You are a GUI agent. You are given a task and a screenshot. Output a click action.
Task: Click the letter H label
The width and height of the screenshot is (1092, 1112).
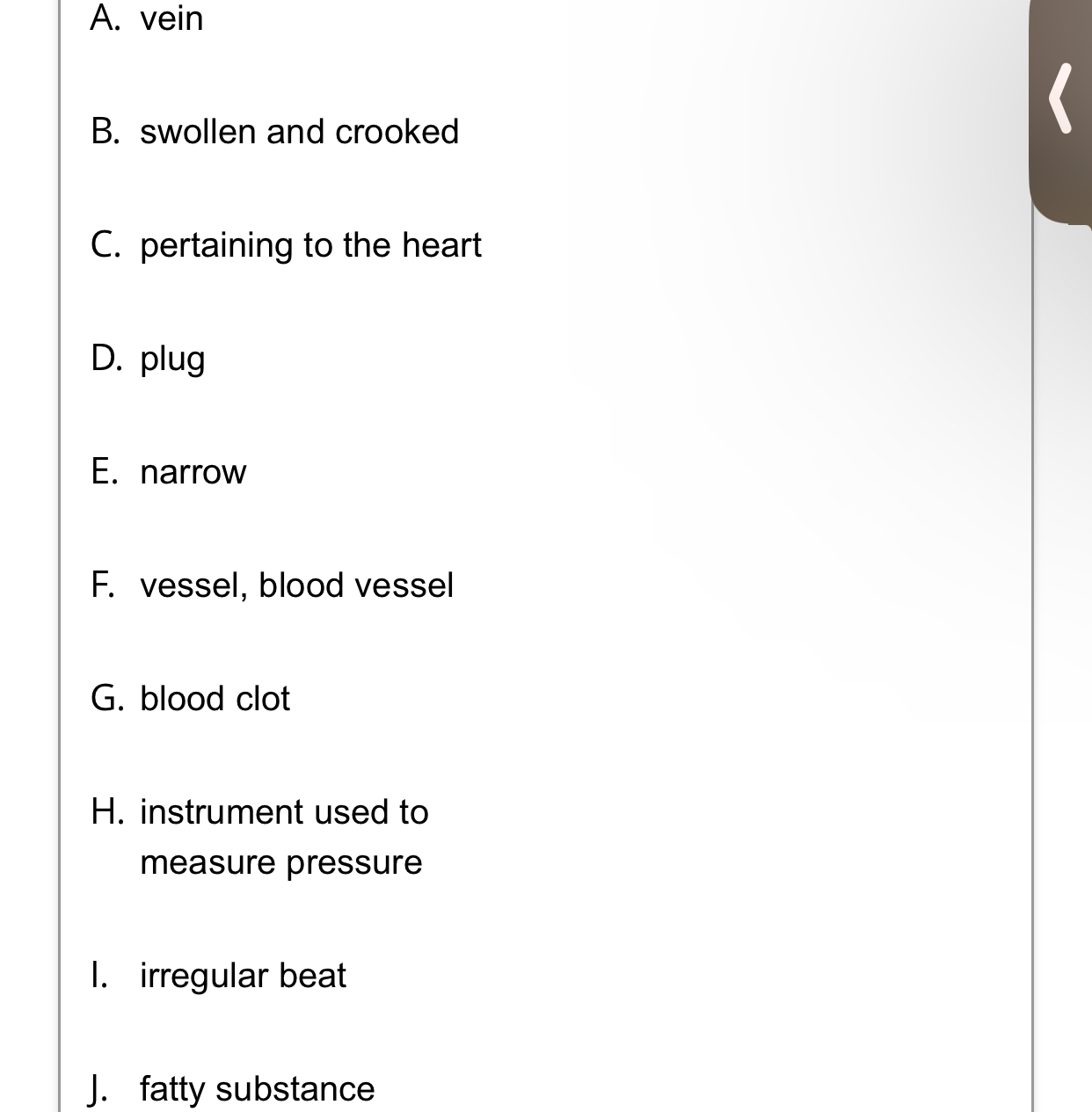click(106, 812)
